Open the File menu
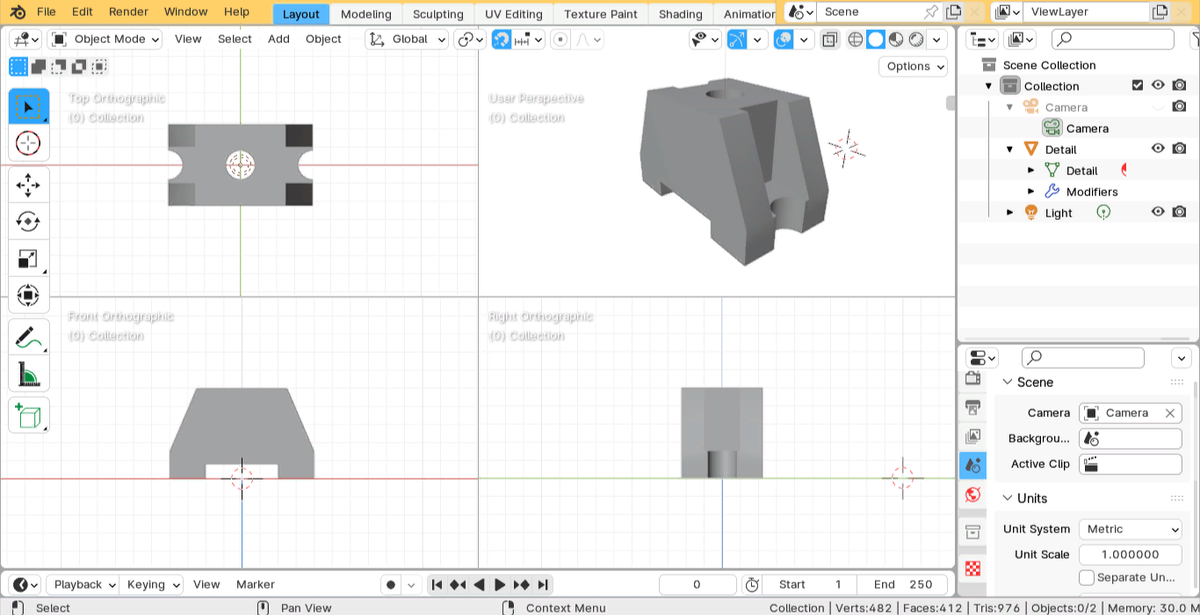 pos(46,12)
